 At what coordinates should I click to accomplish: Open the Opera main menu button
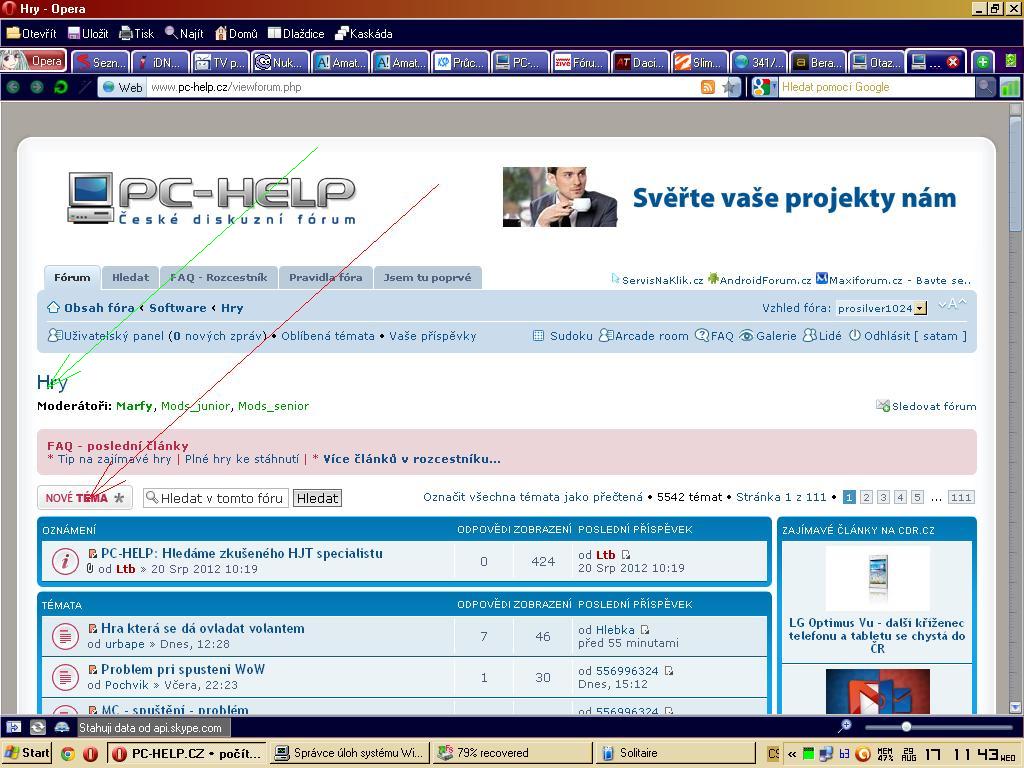[x=33, y=61]
